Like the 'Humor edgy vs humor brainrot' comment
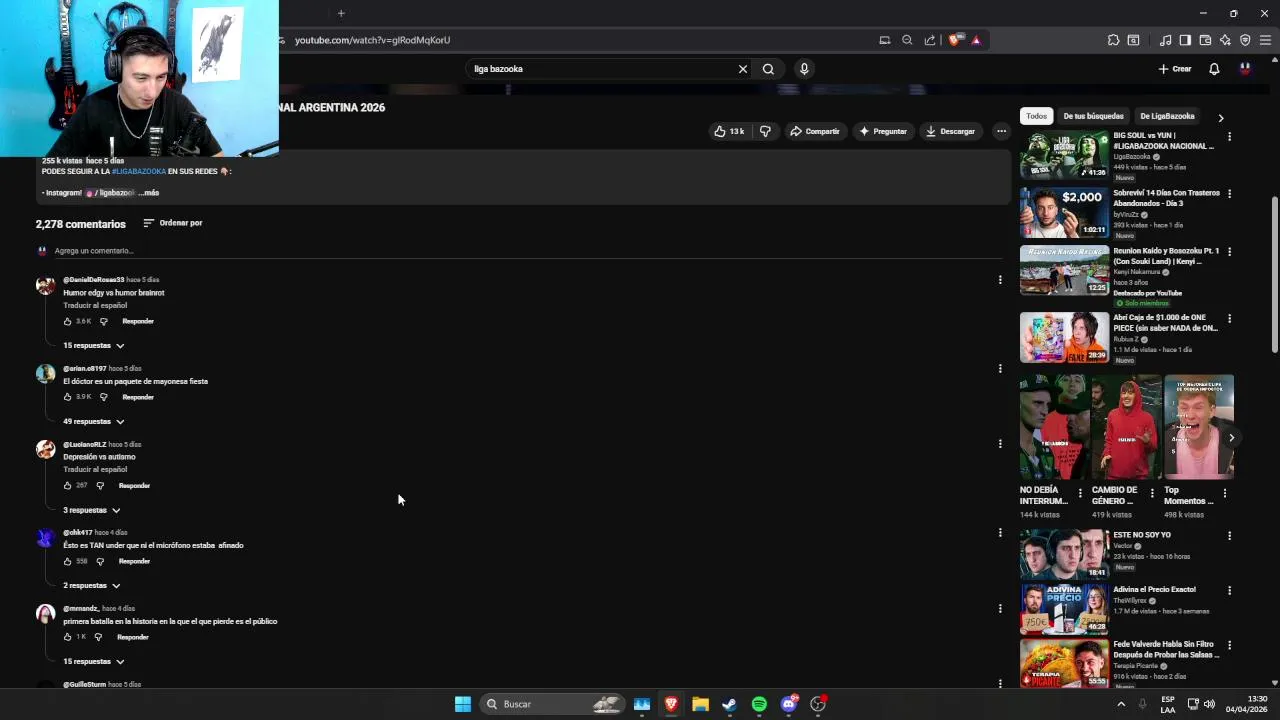The width and height of the screenshot is (1280, 720). click(68, 321)
